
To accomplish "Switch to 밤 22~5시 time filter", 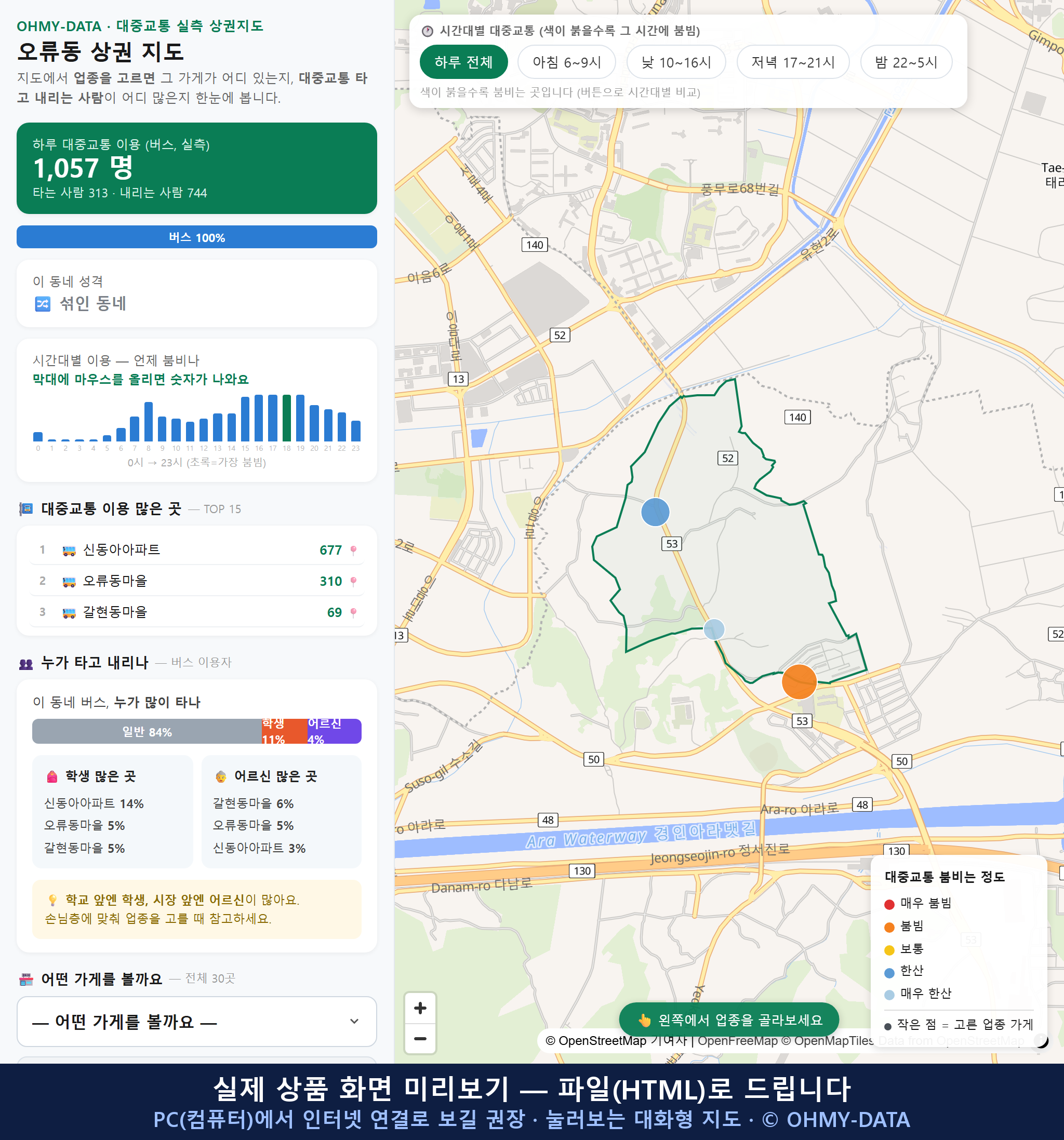I will click(x=906, y=62).
